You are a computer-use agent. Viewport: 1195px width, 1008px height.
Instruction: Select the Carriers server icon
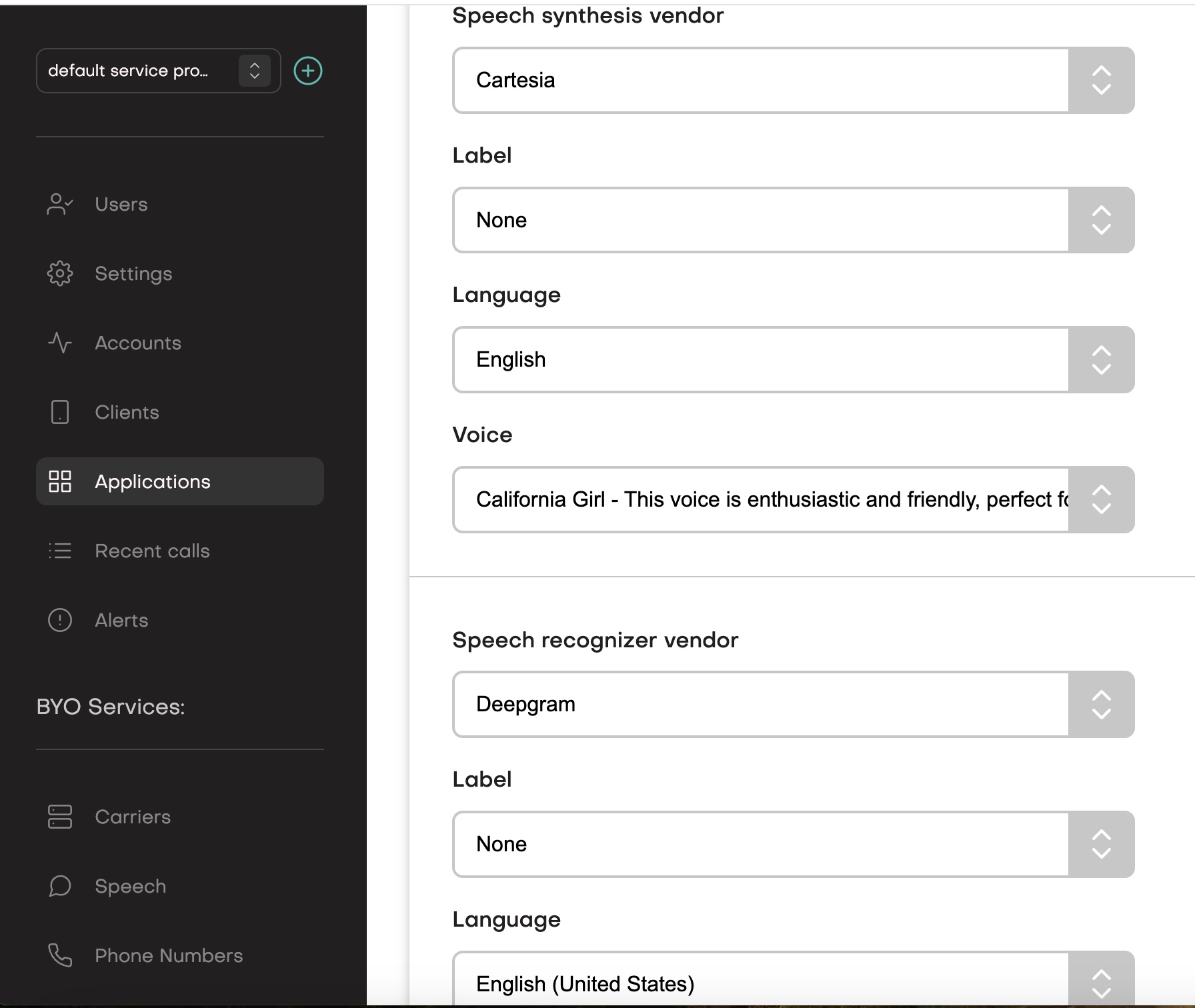coord(59,817)
